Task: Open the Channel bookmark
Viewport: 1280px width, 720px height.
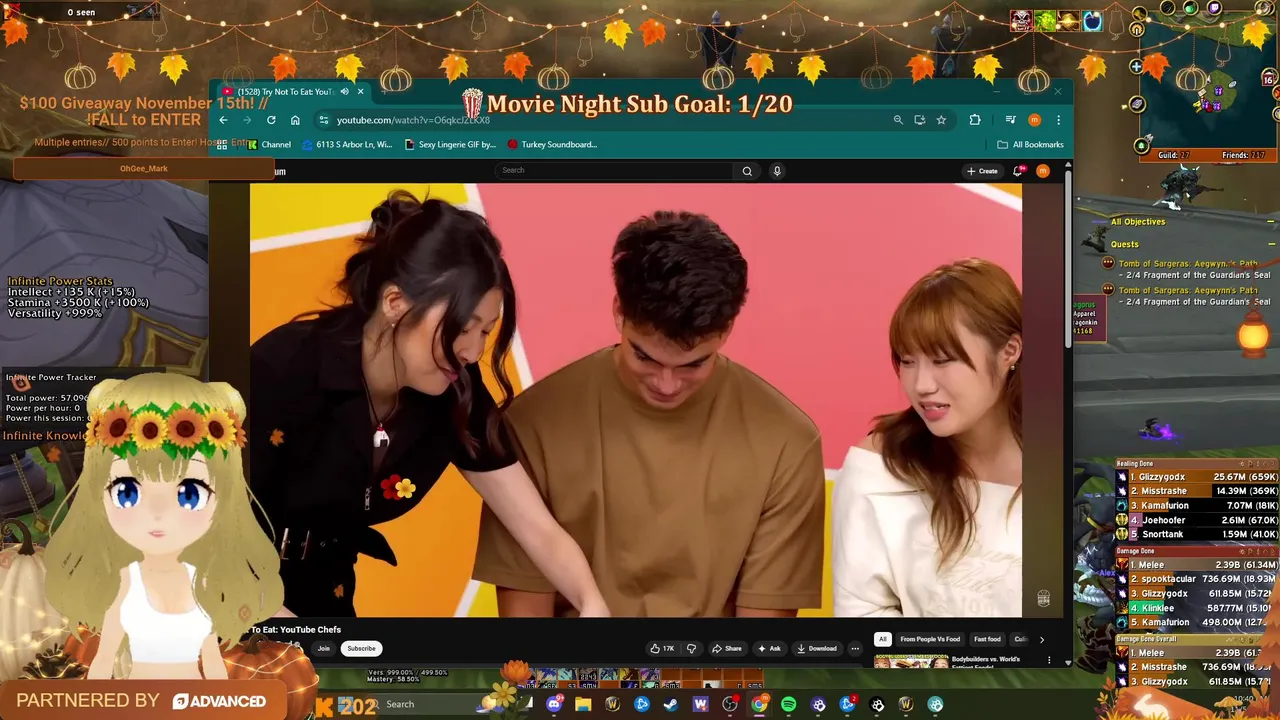Action: (x=269, y=144)
